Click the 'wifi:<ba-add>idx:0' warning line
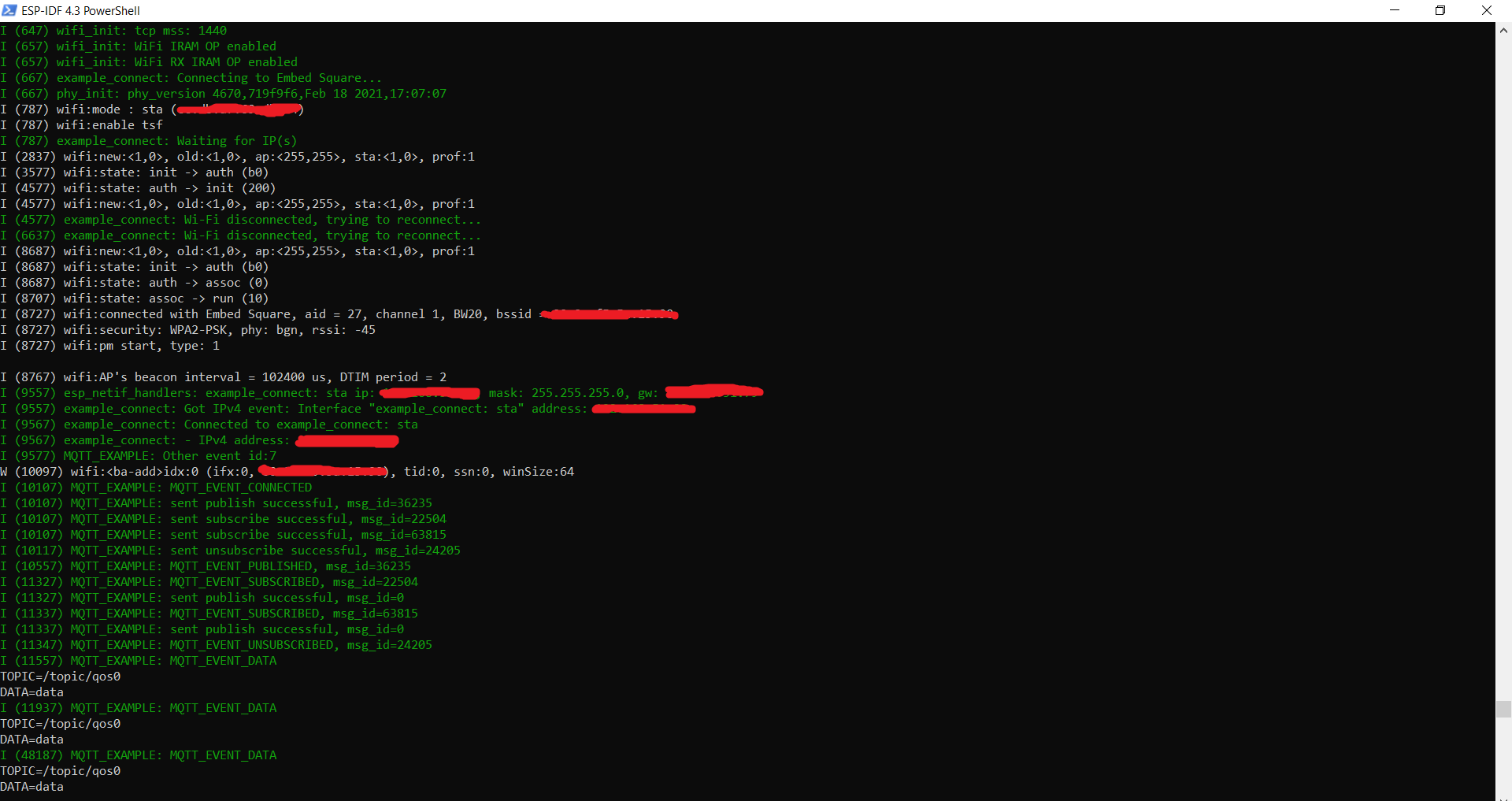1512x801 pixels. pos(287,472)
